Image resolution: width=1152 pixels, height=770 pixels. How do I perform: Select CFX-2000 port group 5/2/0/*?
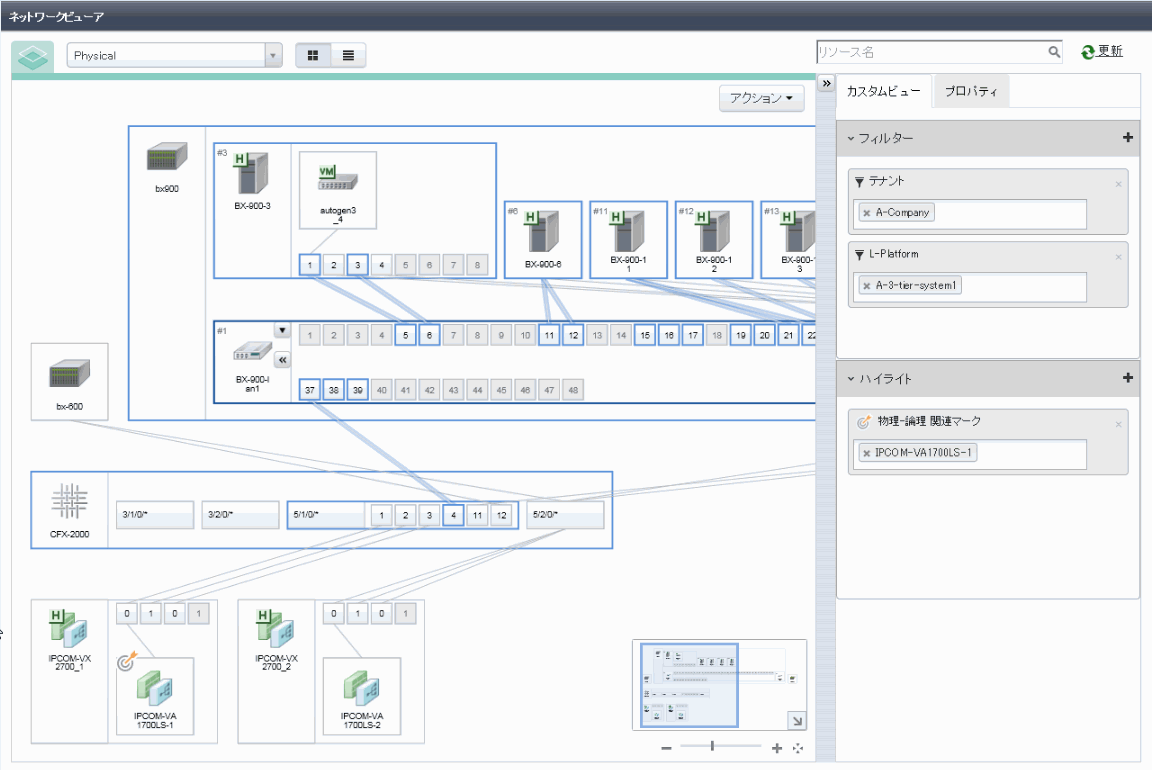click(565, 514)
